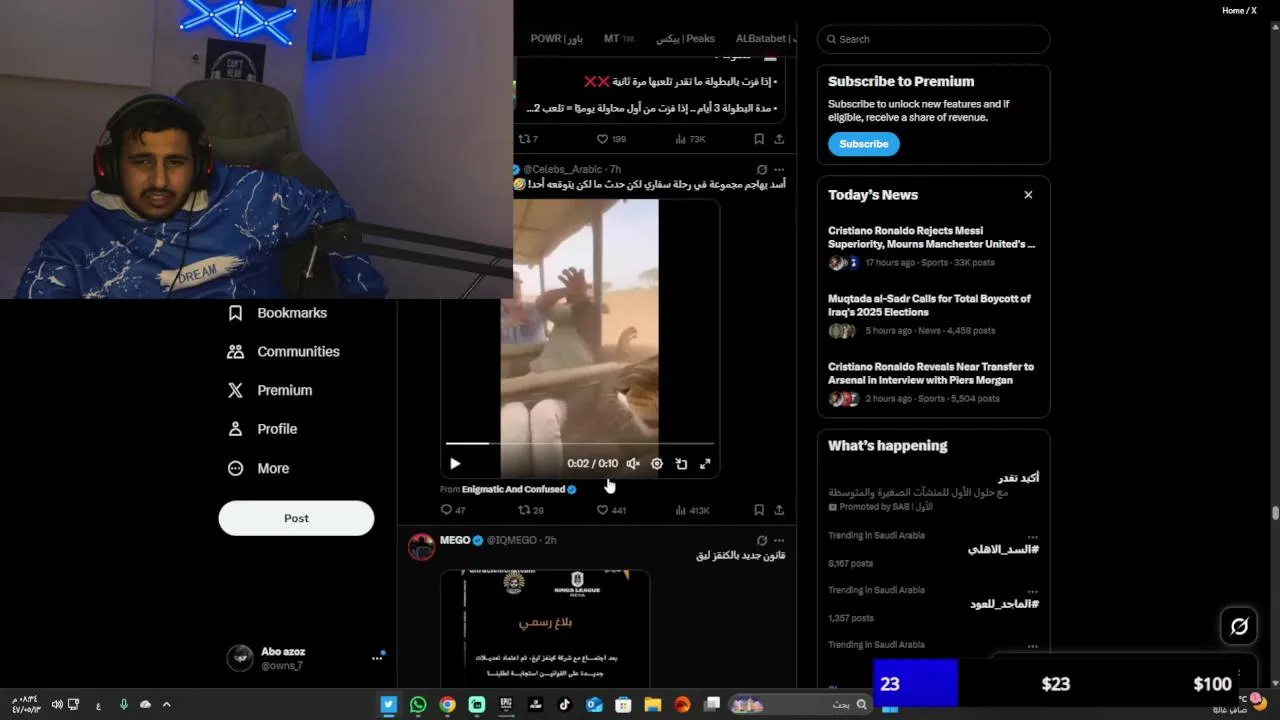Click the video progress bar
The image size is (1280, 720).
pyautogui.click(x=580, y=443)
